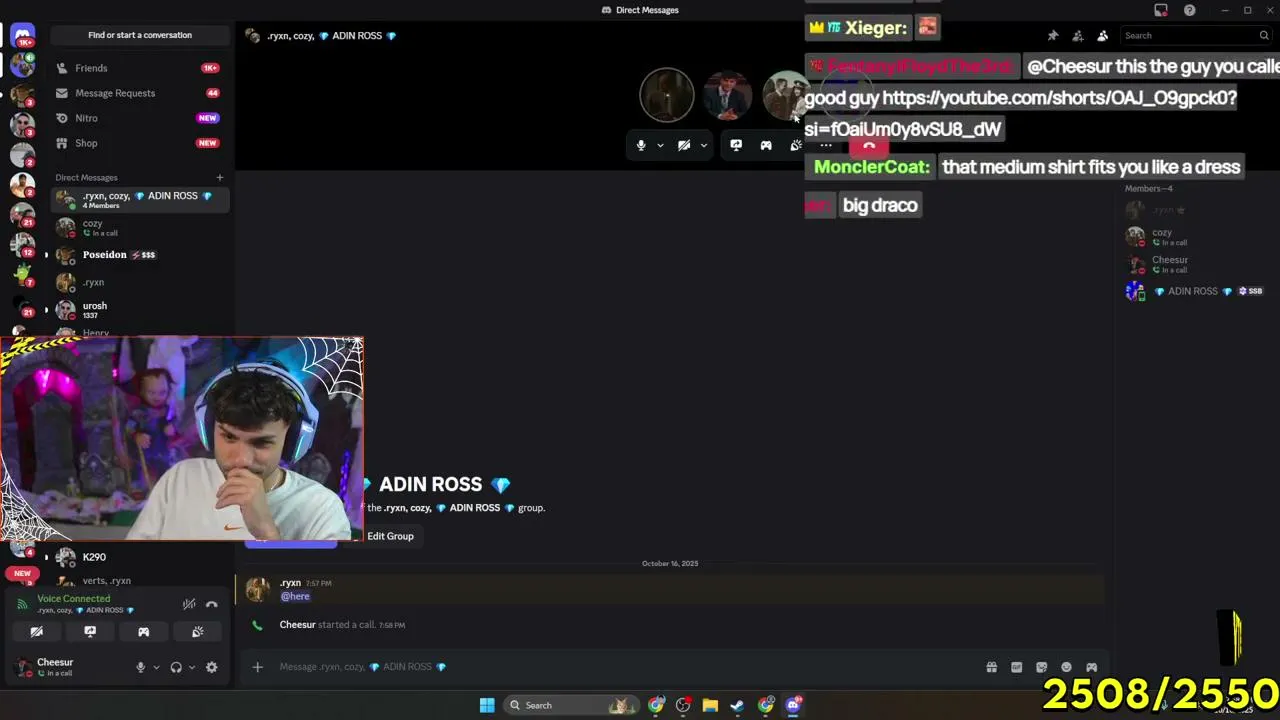Toggle noise suppression in the voice panel

click(x=188, y=604)
